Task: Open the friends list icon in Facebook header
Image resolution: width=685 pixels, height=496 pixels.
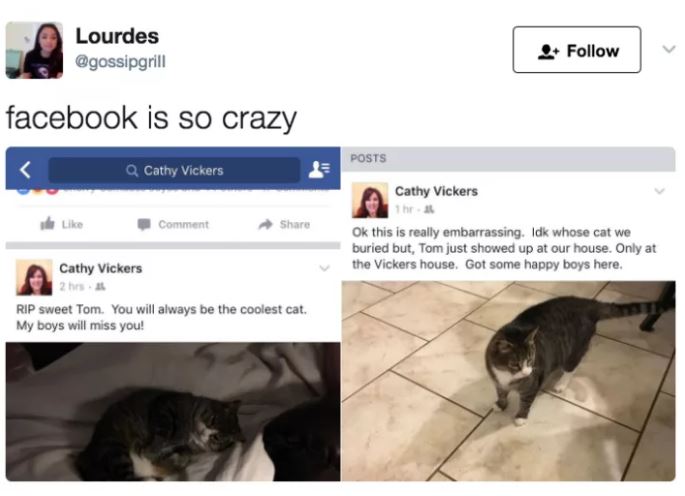Action: click(319, 170)
